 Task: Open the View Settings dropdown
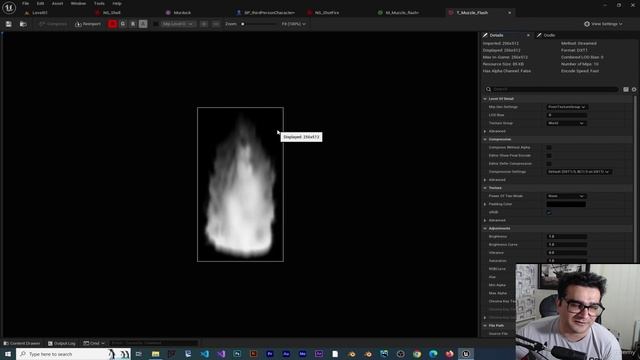[x=603, y=24]
